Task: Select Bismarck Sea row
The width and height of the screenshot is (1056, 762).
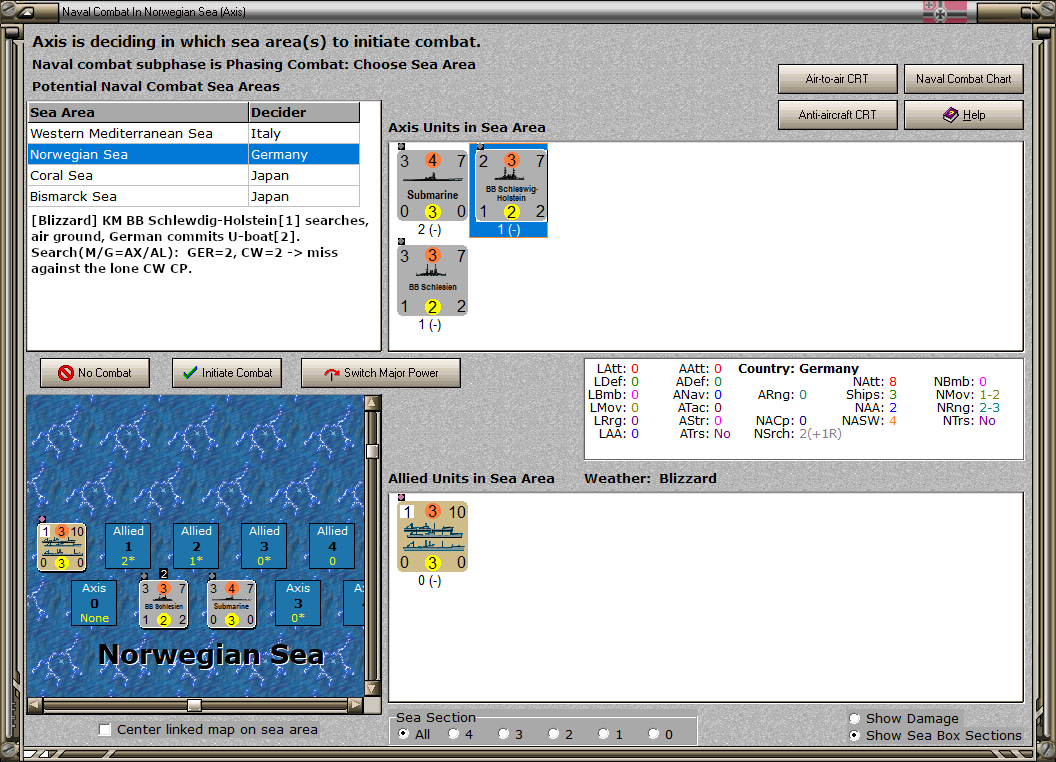Action: coord(194,196)
